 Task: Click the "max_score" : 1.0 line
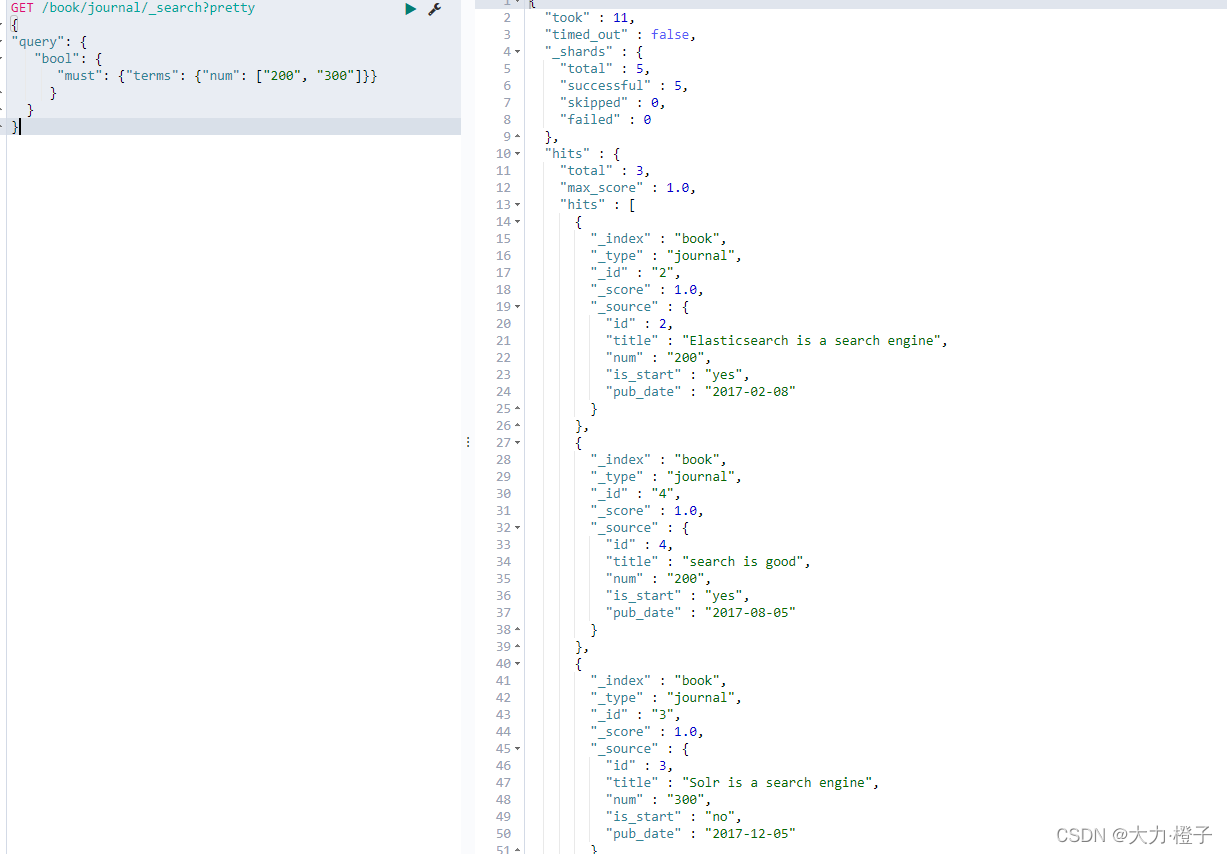point(628,188)
